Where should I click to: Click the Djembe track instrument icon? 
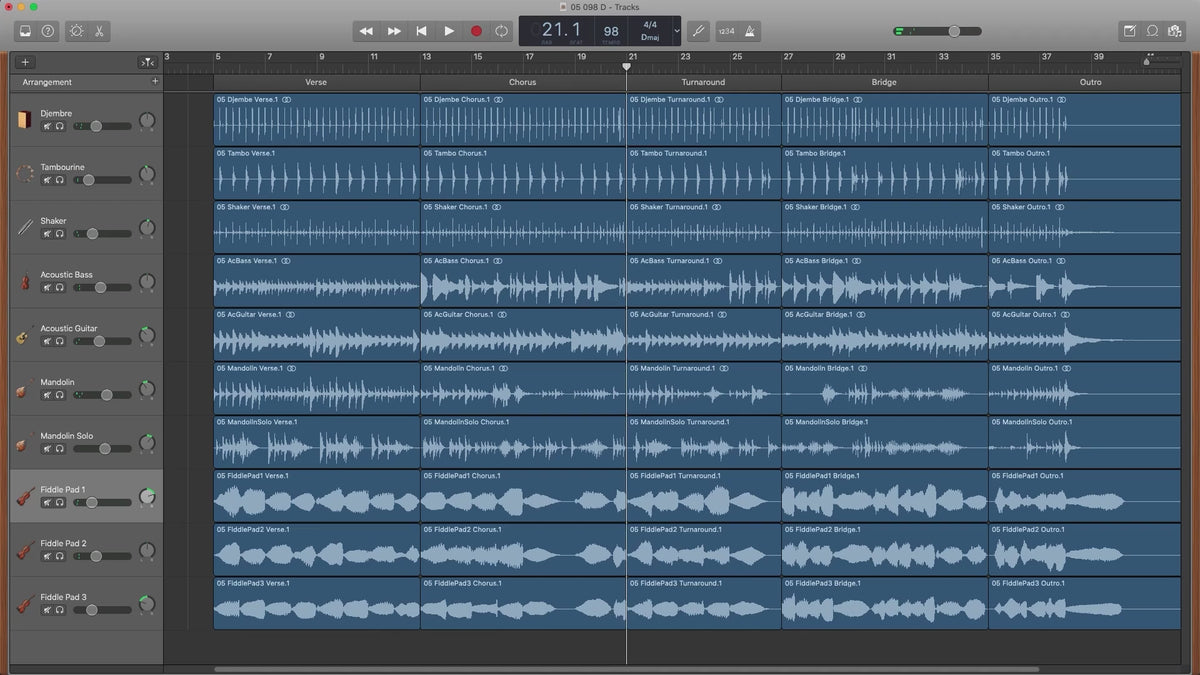pyautogui.click(x=25, y=120)
